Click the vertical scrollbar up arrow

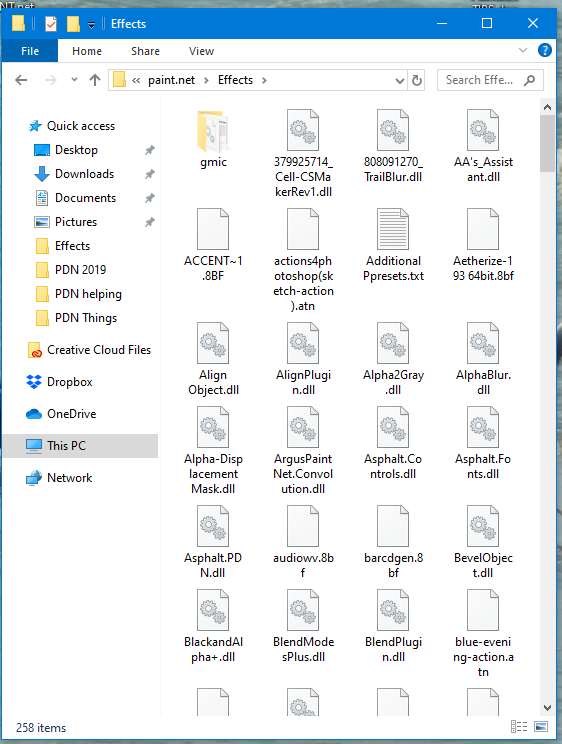pos(547,107)
